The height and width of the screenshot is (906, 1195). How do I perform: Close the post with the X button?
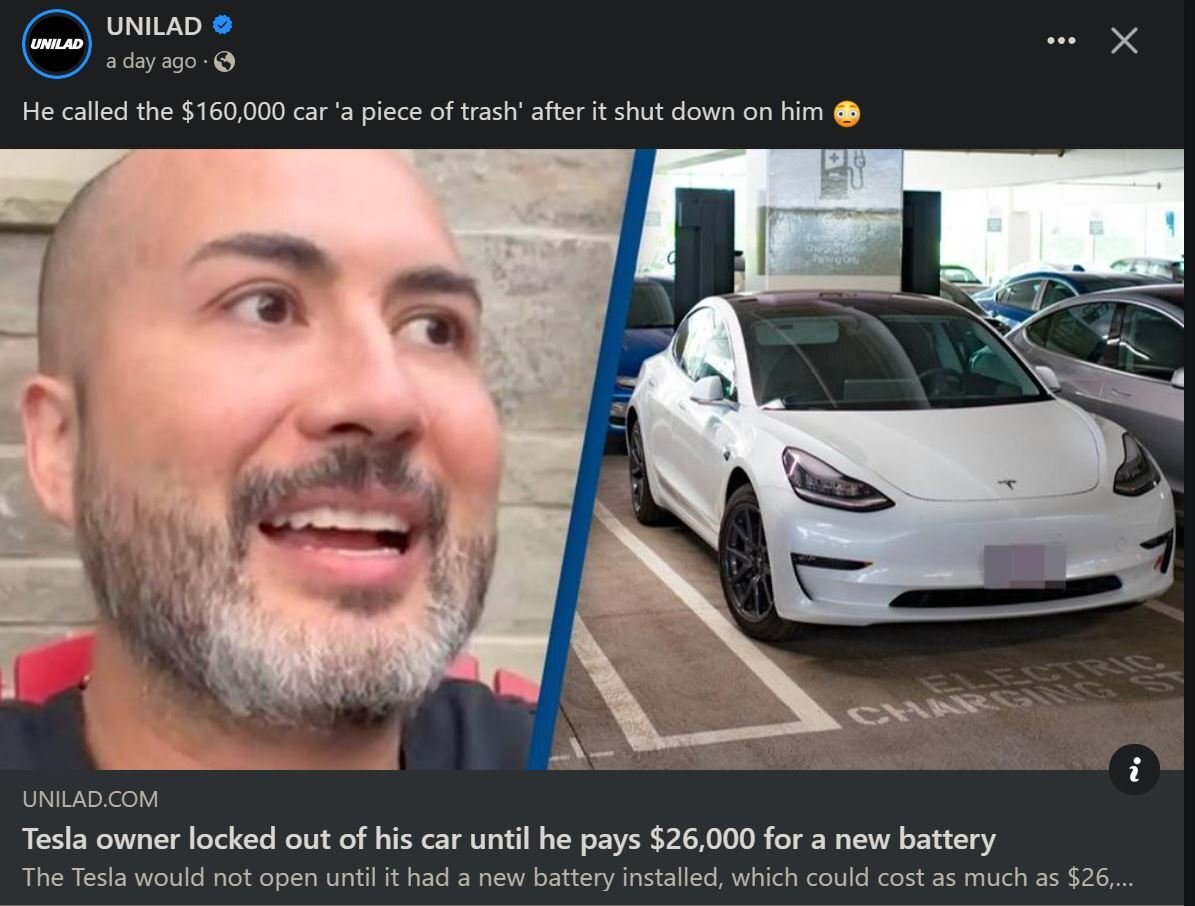(x=1124, y=40)
